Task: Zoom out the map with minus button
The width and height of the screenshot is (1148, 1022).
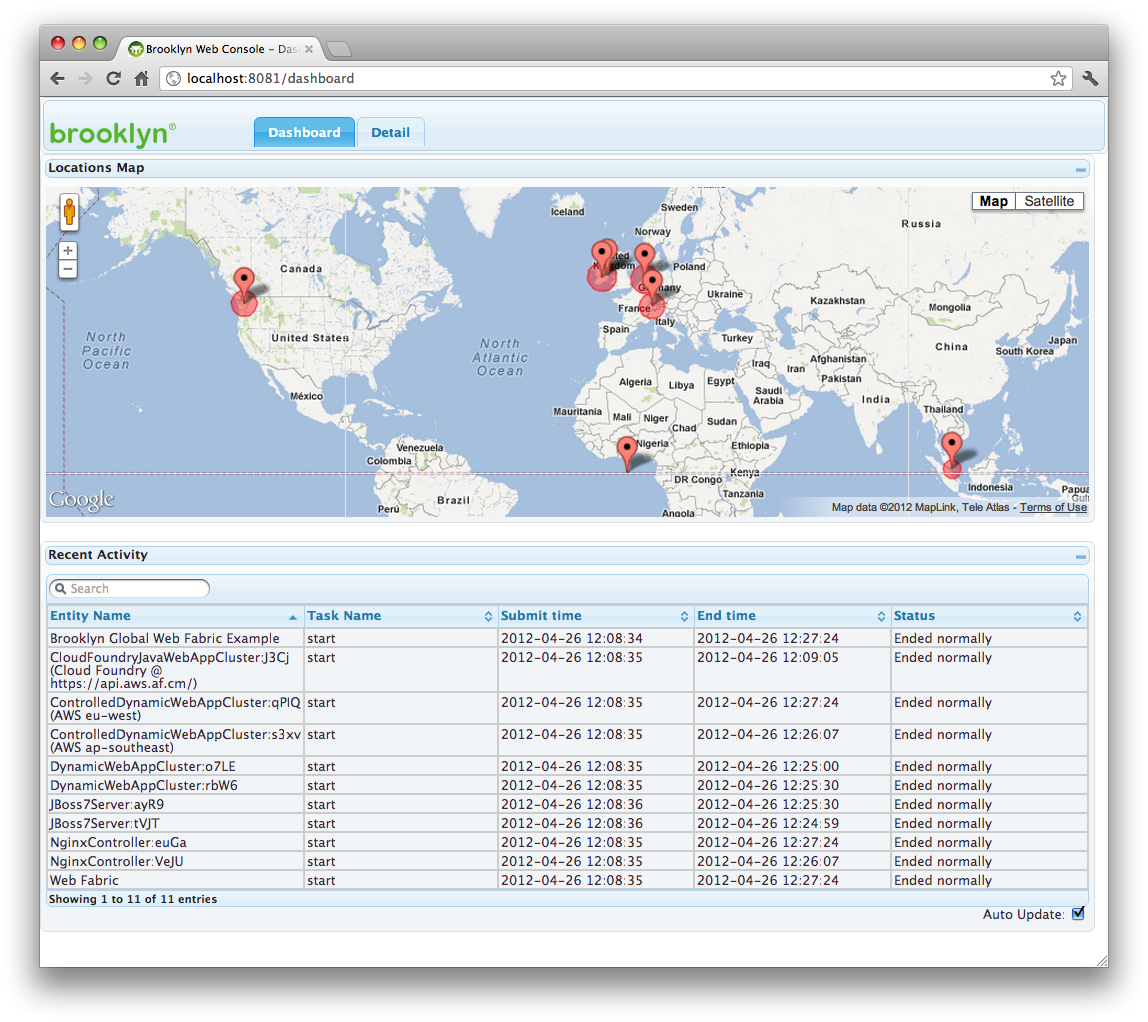Action: 68,269
